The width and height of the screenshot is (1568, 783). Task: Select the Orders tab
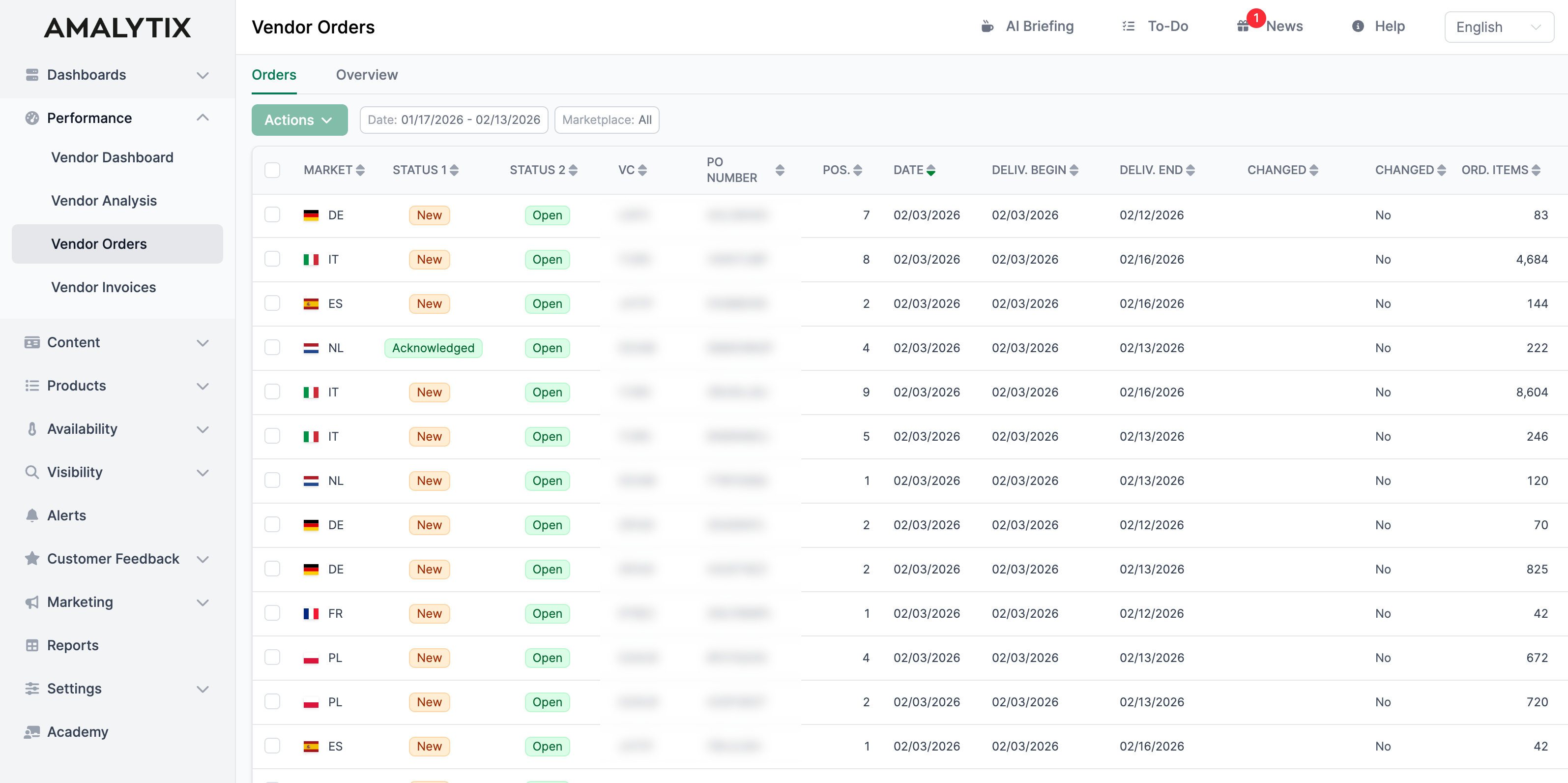[274, 74]
